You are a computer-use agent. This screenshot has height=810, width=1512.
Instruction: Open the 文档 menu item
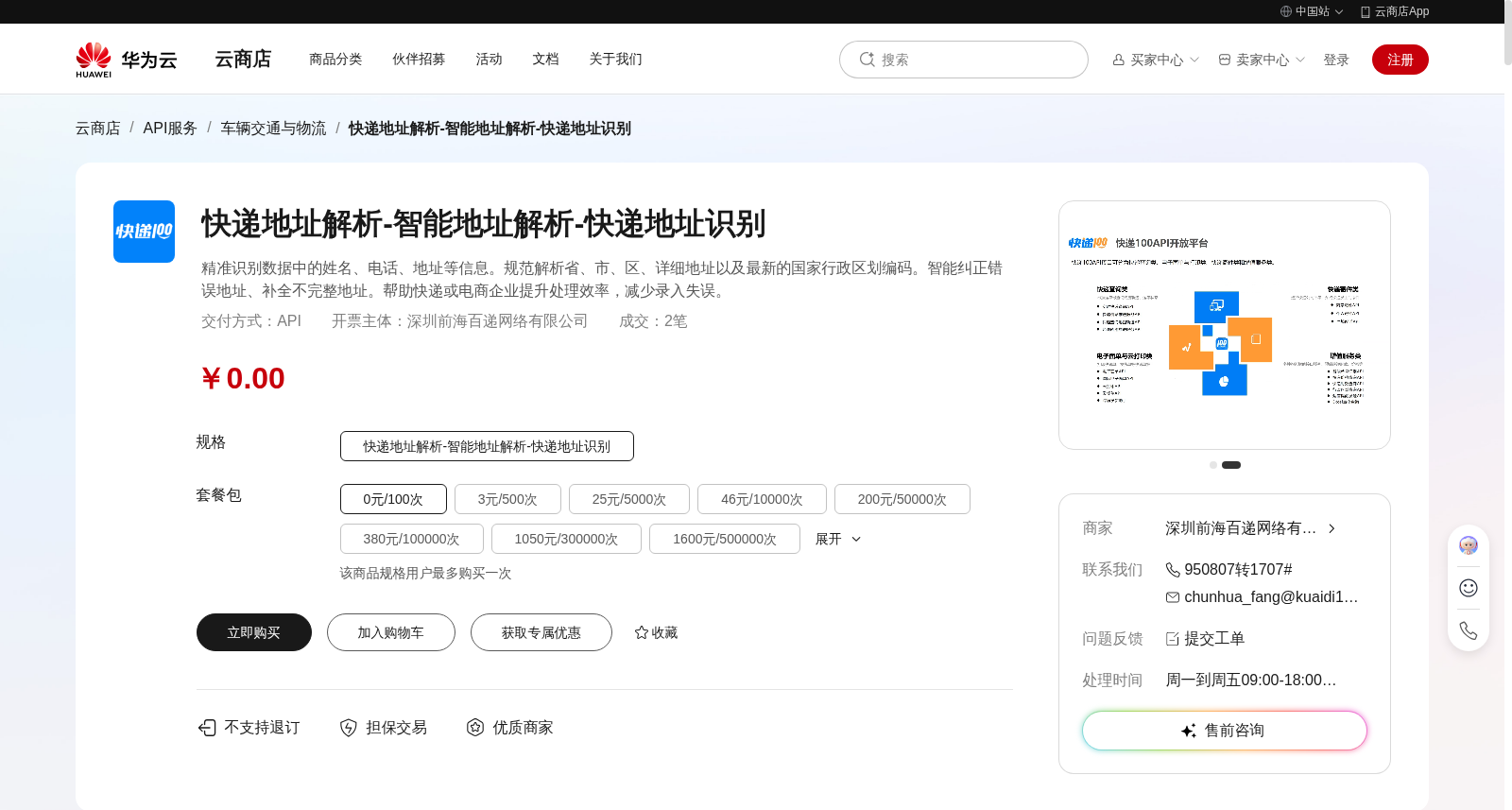click(x=545, y=59)
